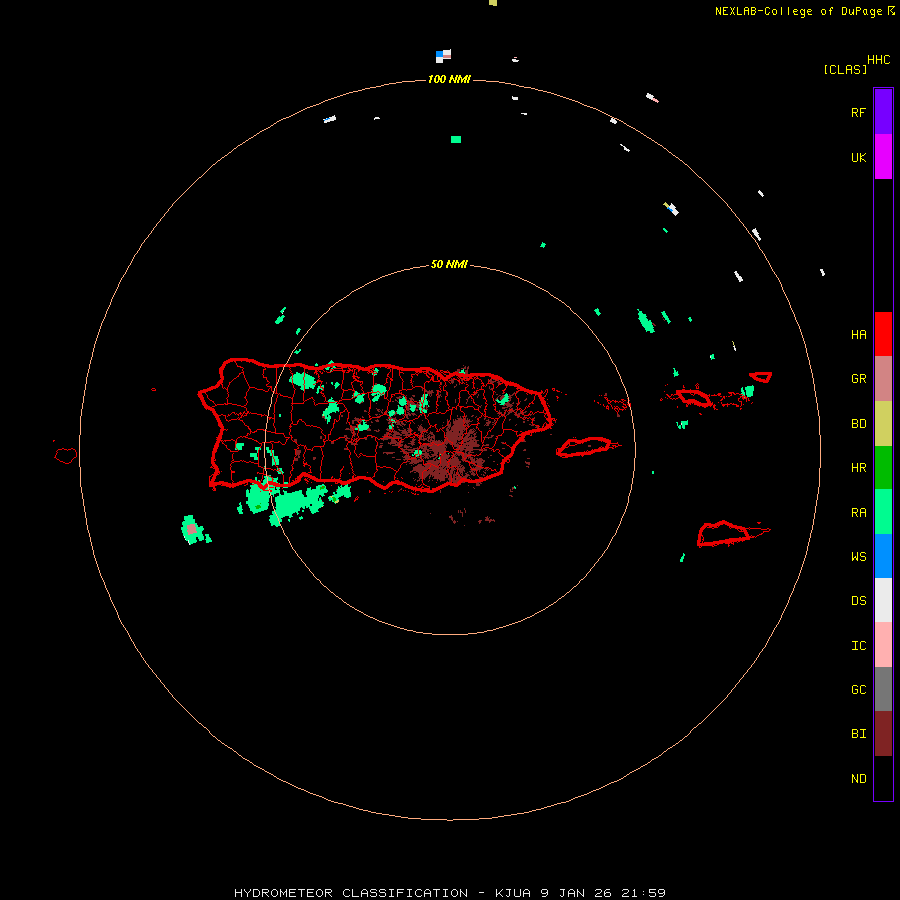
Task: Select the yellow BD legend swatch
Action: pyautogui.click(x=883, y=424)
